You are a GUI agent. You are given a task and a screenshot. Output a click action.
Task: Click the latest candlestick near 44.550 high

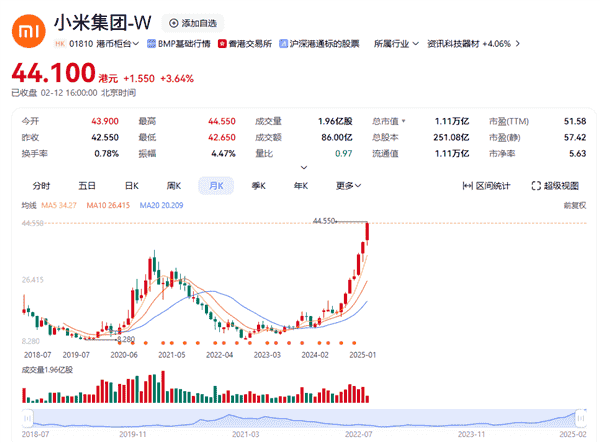369,232
